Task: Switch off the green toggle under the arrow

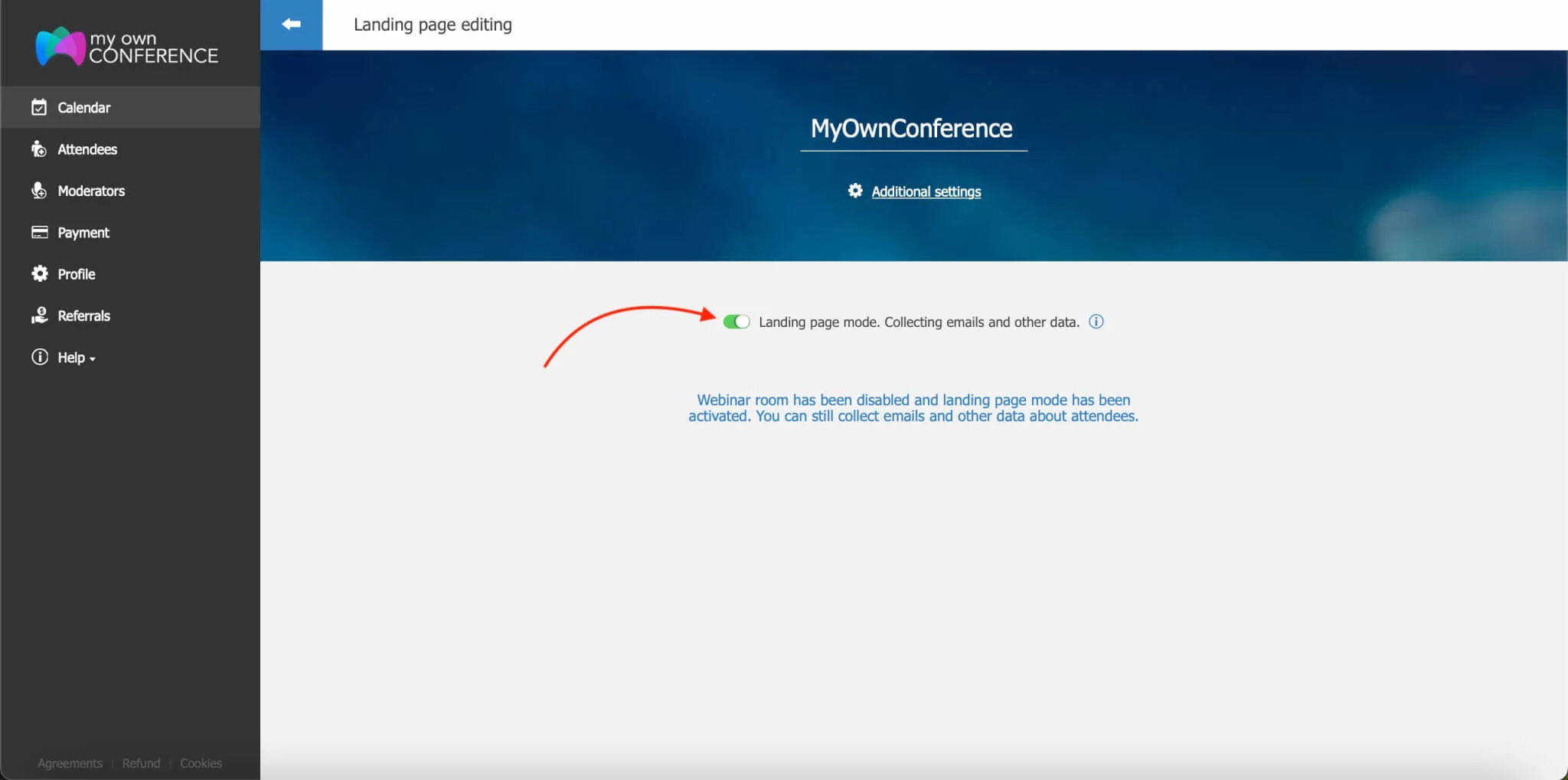Action: pos(736,321)
